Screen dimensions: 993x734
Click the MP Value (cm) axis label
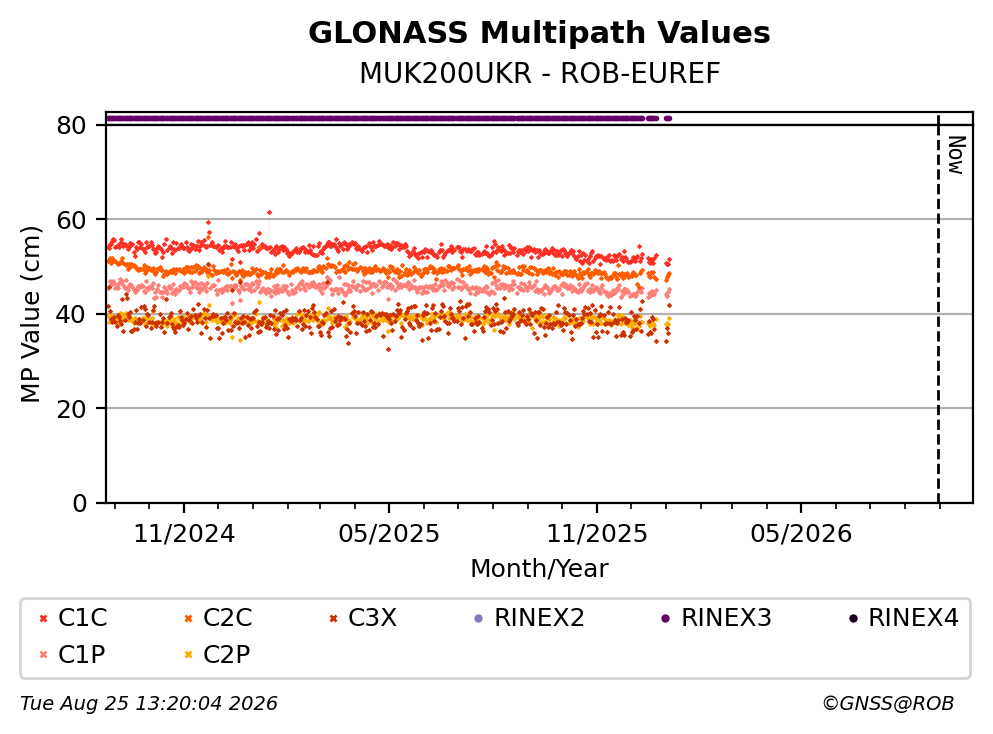30,314
